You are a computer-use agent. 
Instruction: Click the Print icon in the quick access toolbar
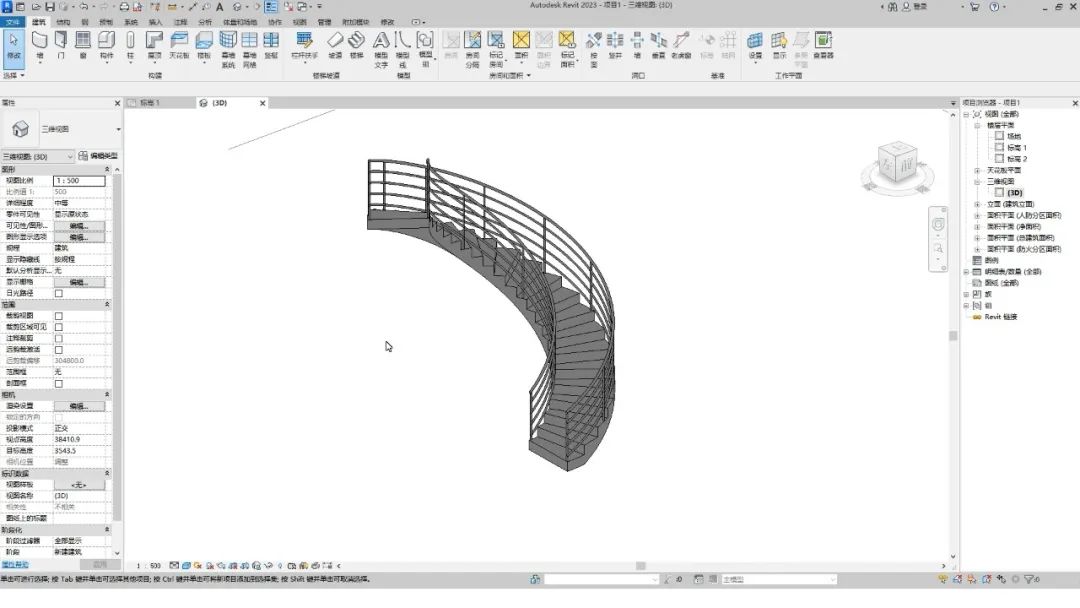124,7
